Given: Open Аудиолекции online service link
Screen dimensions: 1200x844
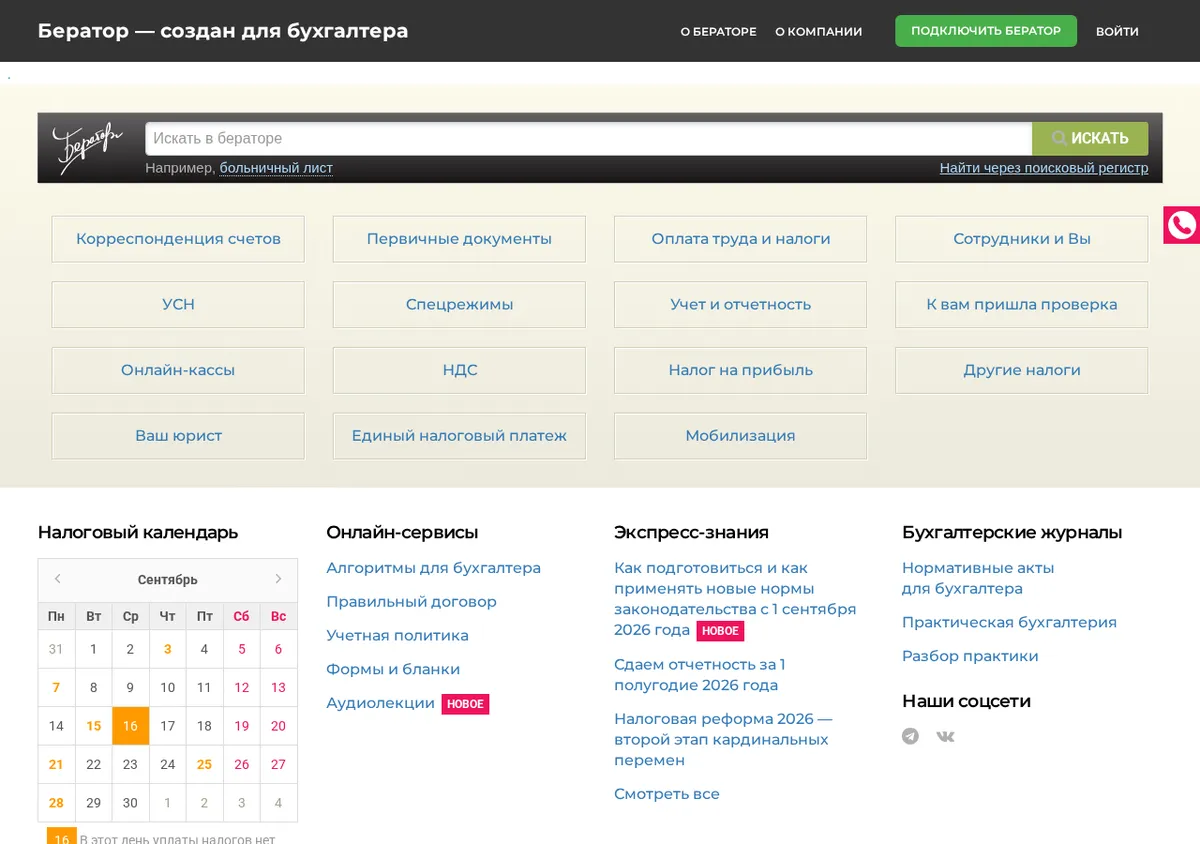Looking at the screenshot, I should point(380,703).
